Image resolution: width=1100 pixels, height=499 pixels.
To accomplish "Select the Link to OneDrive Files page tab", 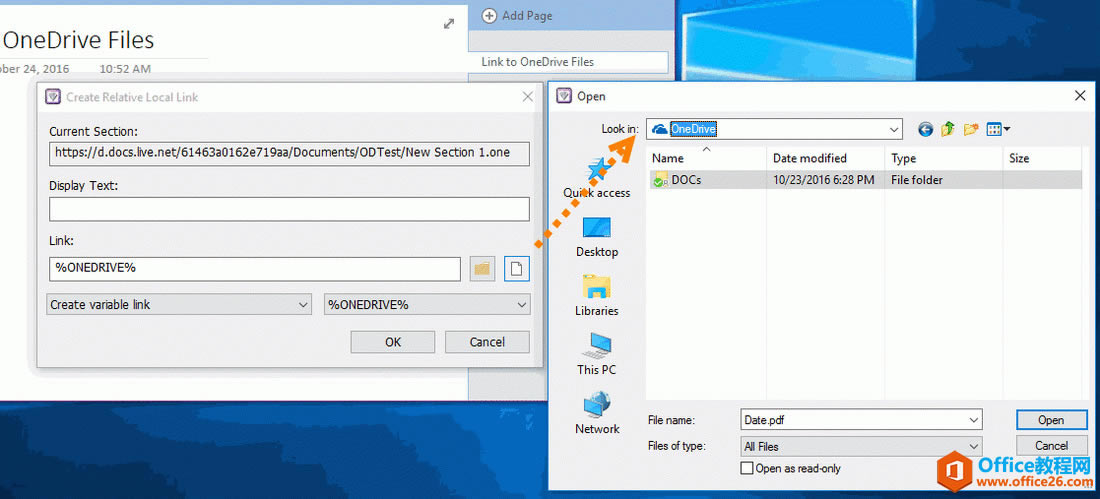I will pyautogui.click(x=568, y=62).
